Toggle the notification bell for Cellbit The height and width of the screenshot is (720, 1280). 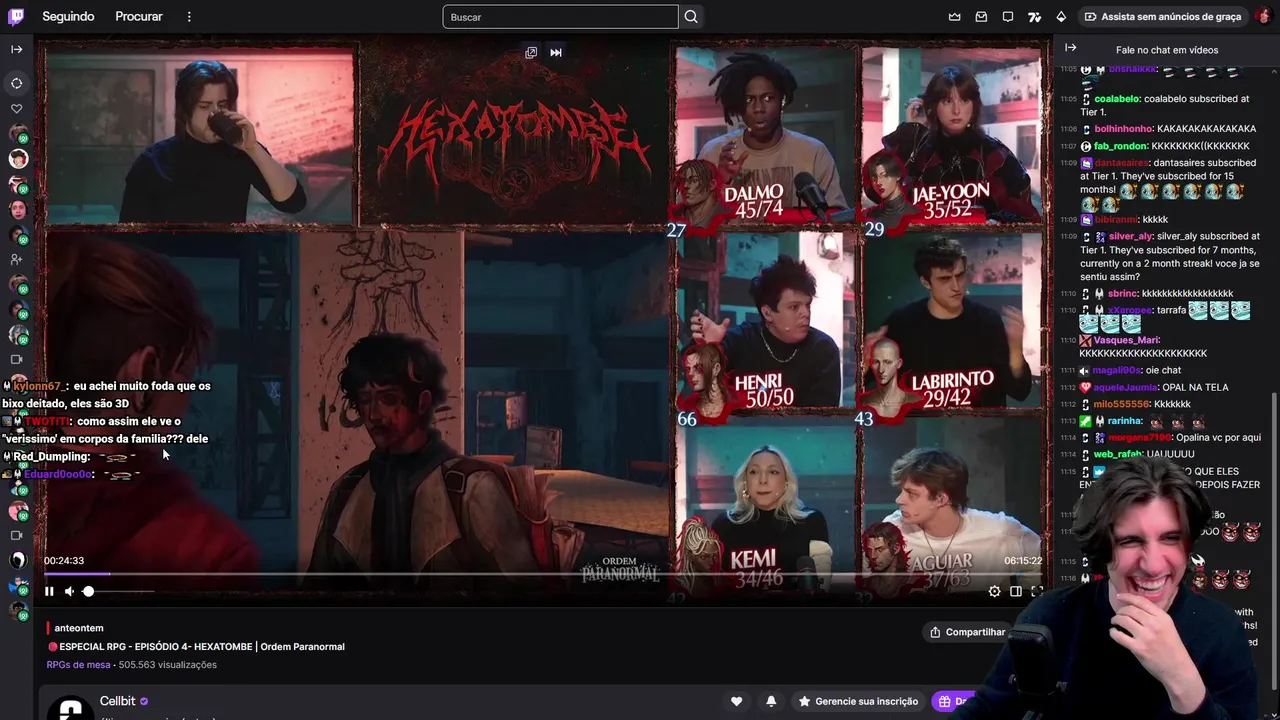[771, 701]
